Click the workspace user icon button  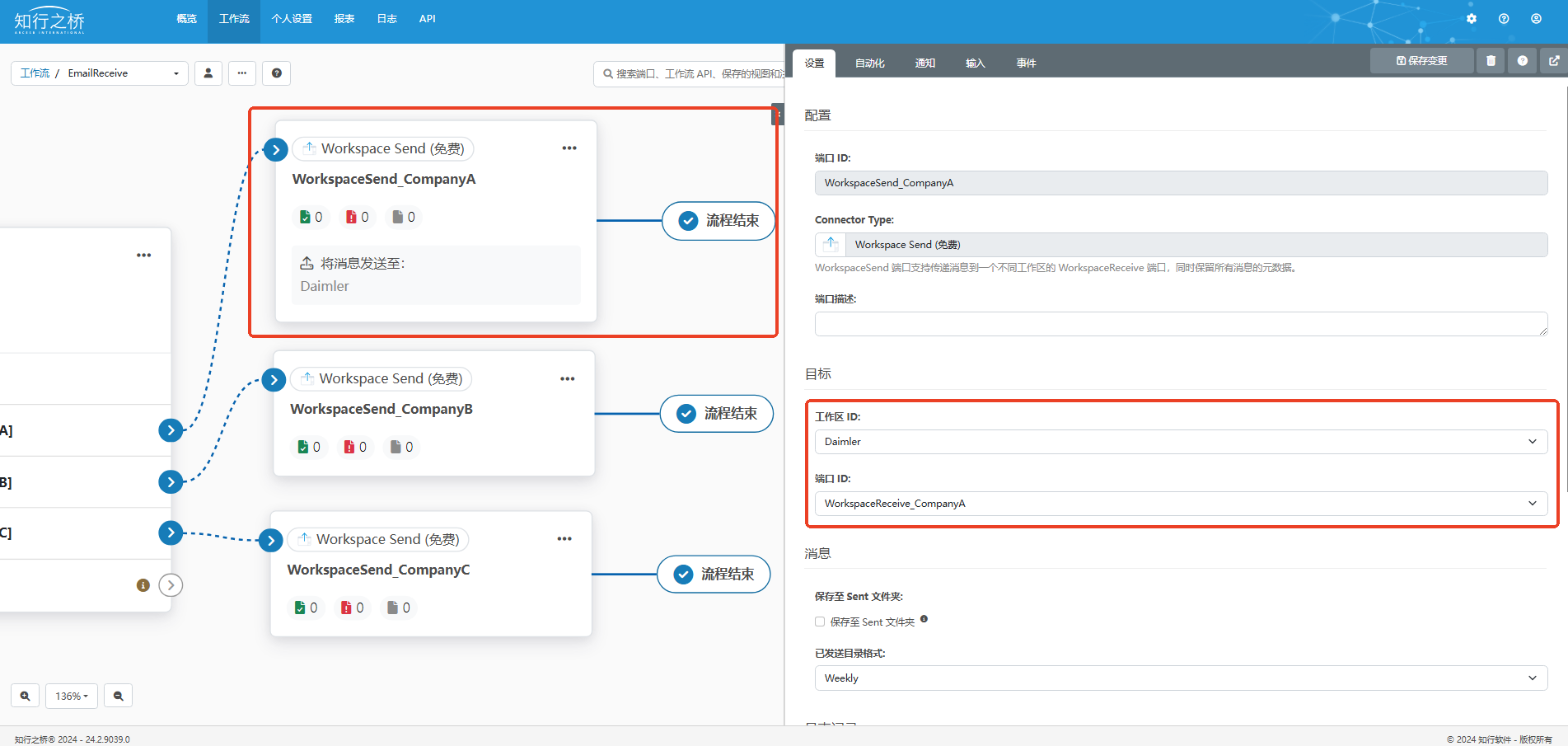pyautogui.click(x=208, y=73)
